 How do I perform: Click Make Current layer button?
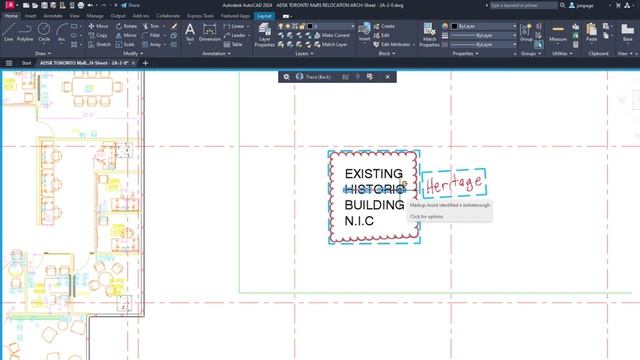pos(332,36)
